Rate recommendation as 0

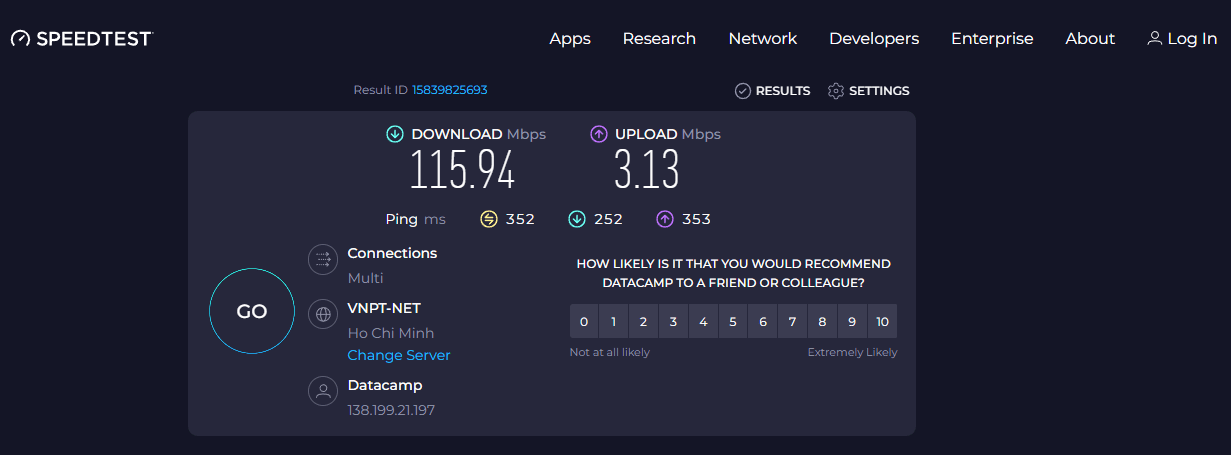(x=584, y=322)
